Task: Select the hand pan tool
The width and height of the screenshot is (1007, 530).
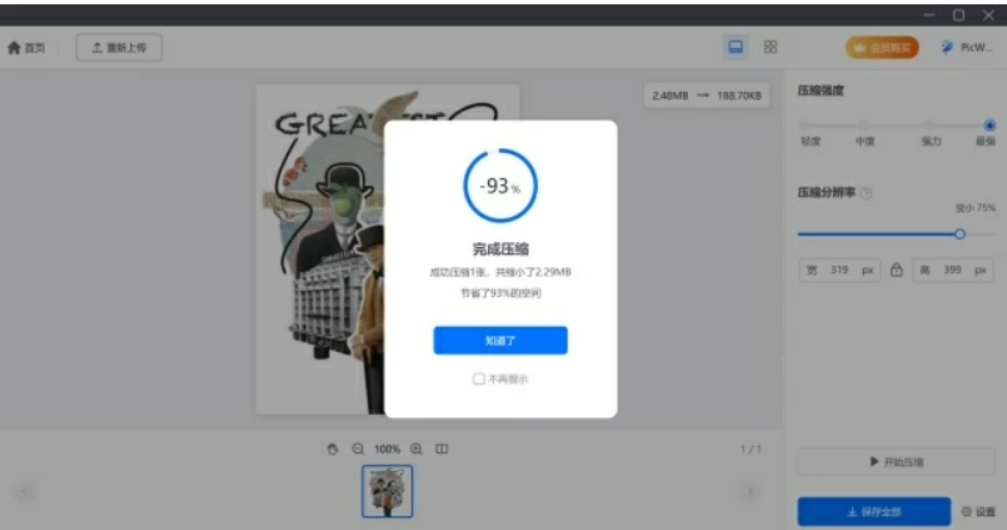Action: 332,449
